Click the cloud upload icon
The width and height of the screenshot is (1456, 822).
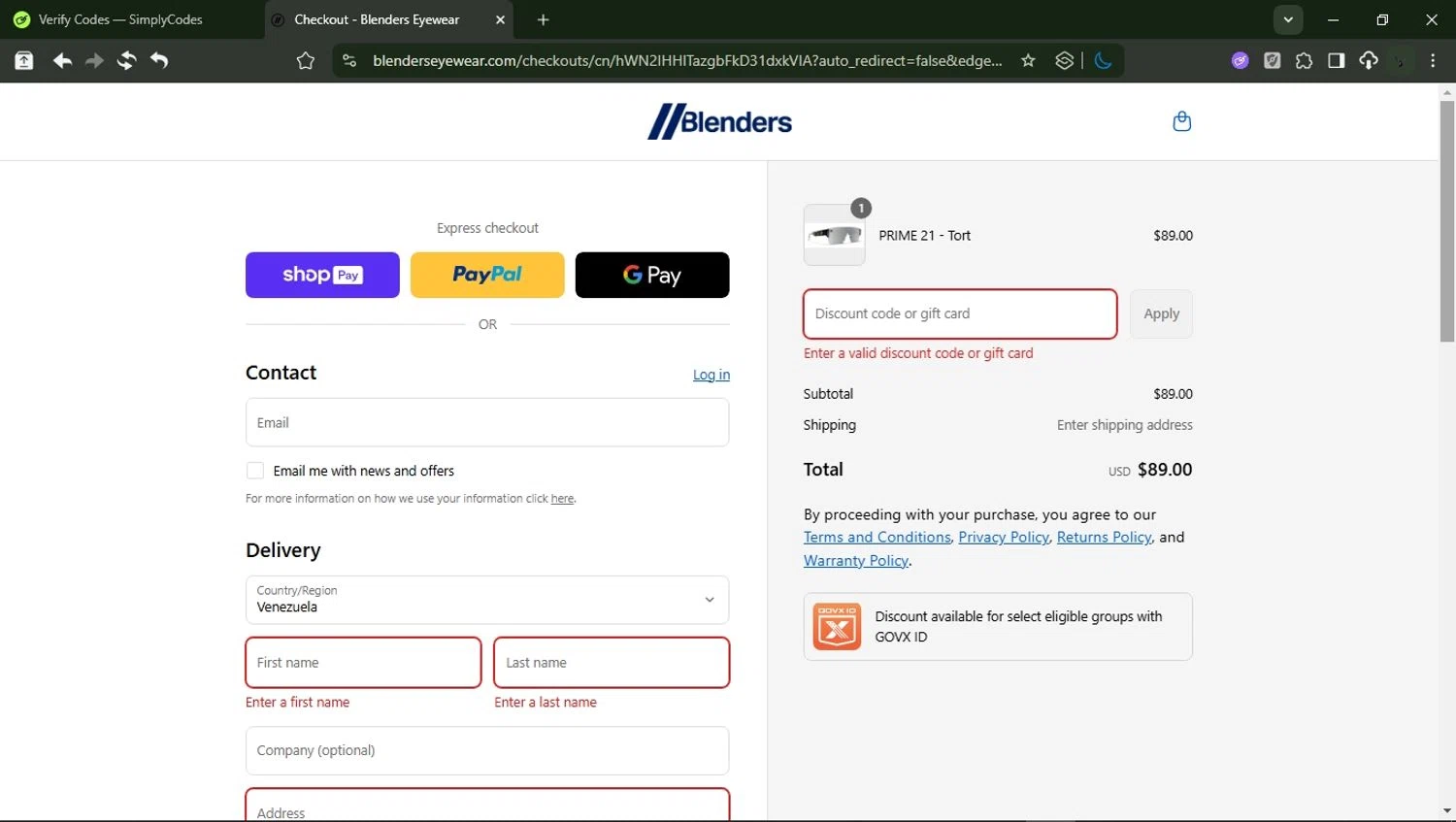pos(1369,60)
